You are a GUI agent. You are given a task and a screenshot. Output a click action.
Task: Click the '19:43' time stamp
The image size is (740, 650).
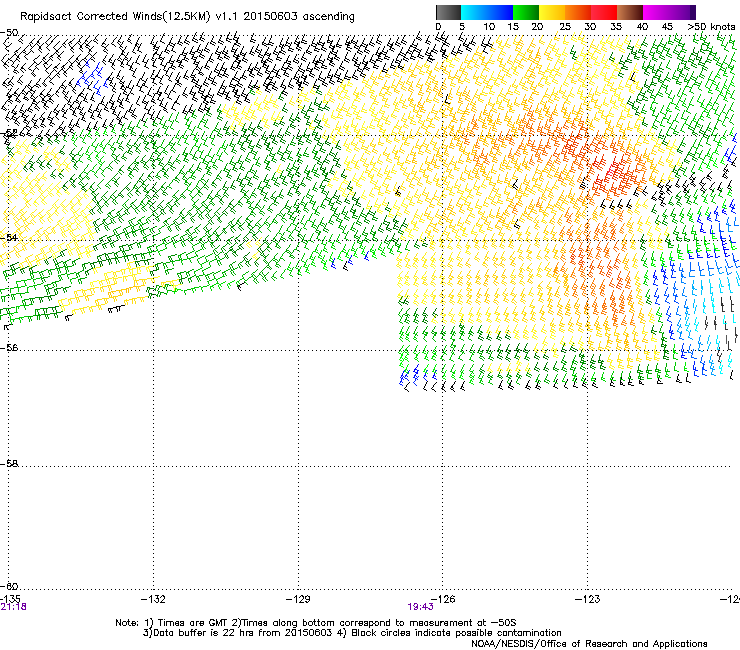click(x=420, y=607)
